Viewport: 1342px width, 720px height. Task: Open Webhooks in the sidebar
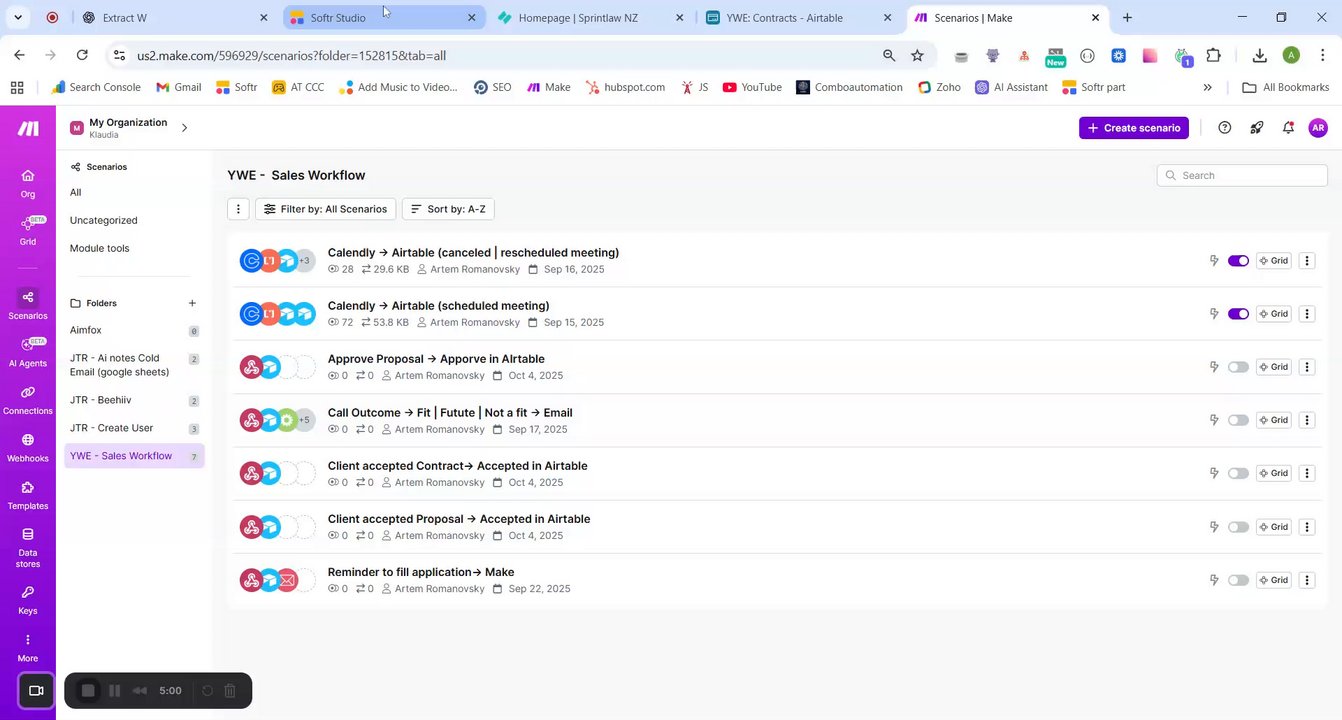click(28, 448)
